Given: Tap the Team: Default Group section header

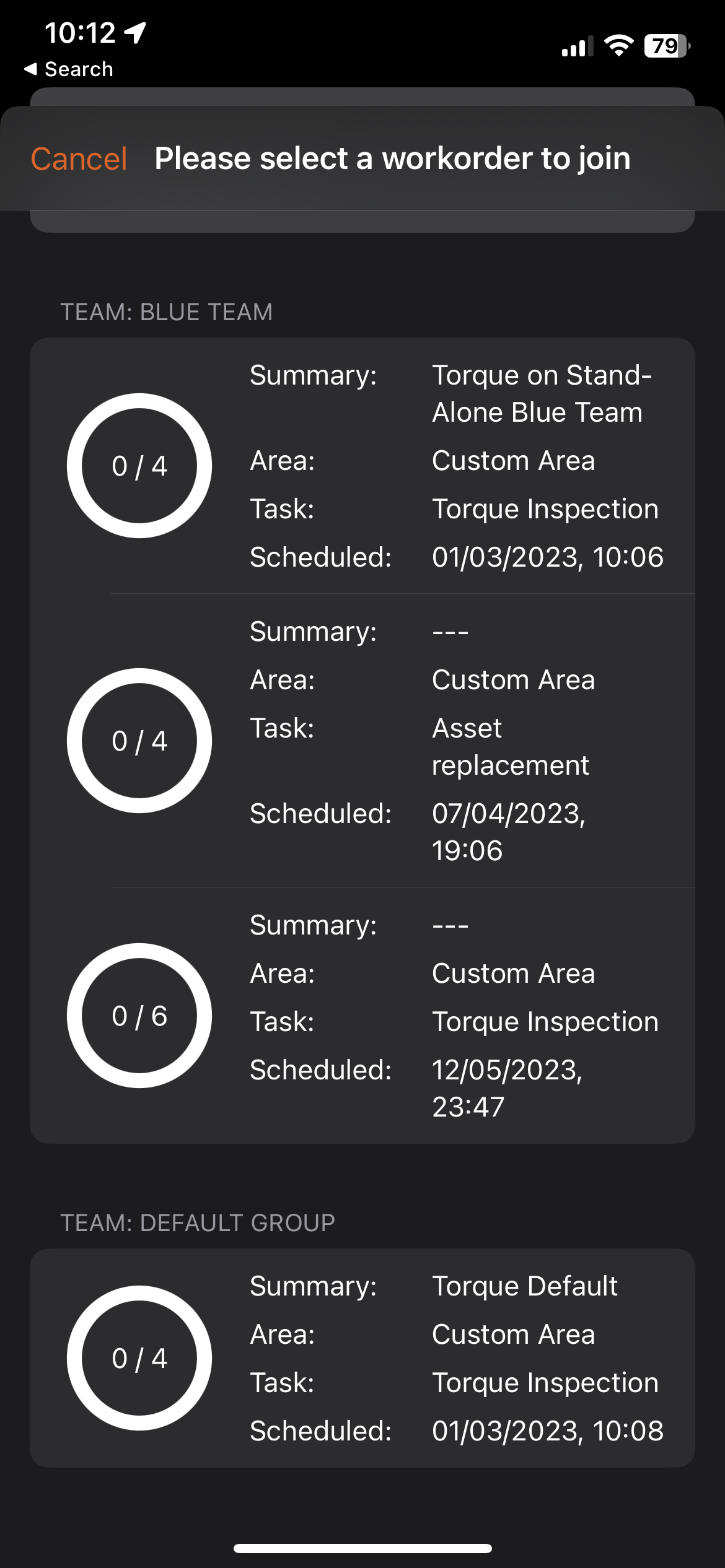Looking at the screenshot, I should point(197,1223).
